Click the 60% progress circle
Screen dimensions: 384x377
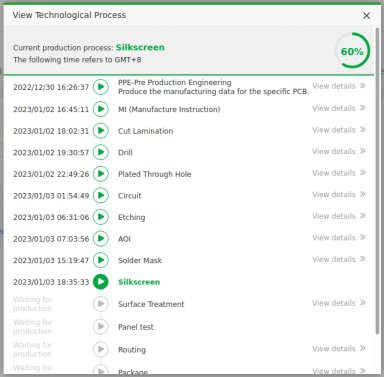pyautogui.click(x=352, y=50)
